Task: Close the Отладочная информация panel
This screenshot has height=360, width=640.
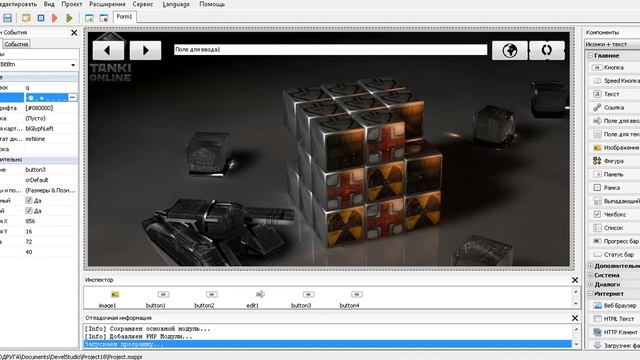Action: pos(575,318)
